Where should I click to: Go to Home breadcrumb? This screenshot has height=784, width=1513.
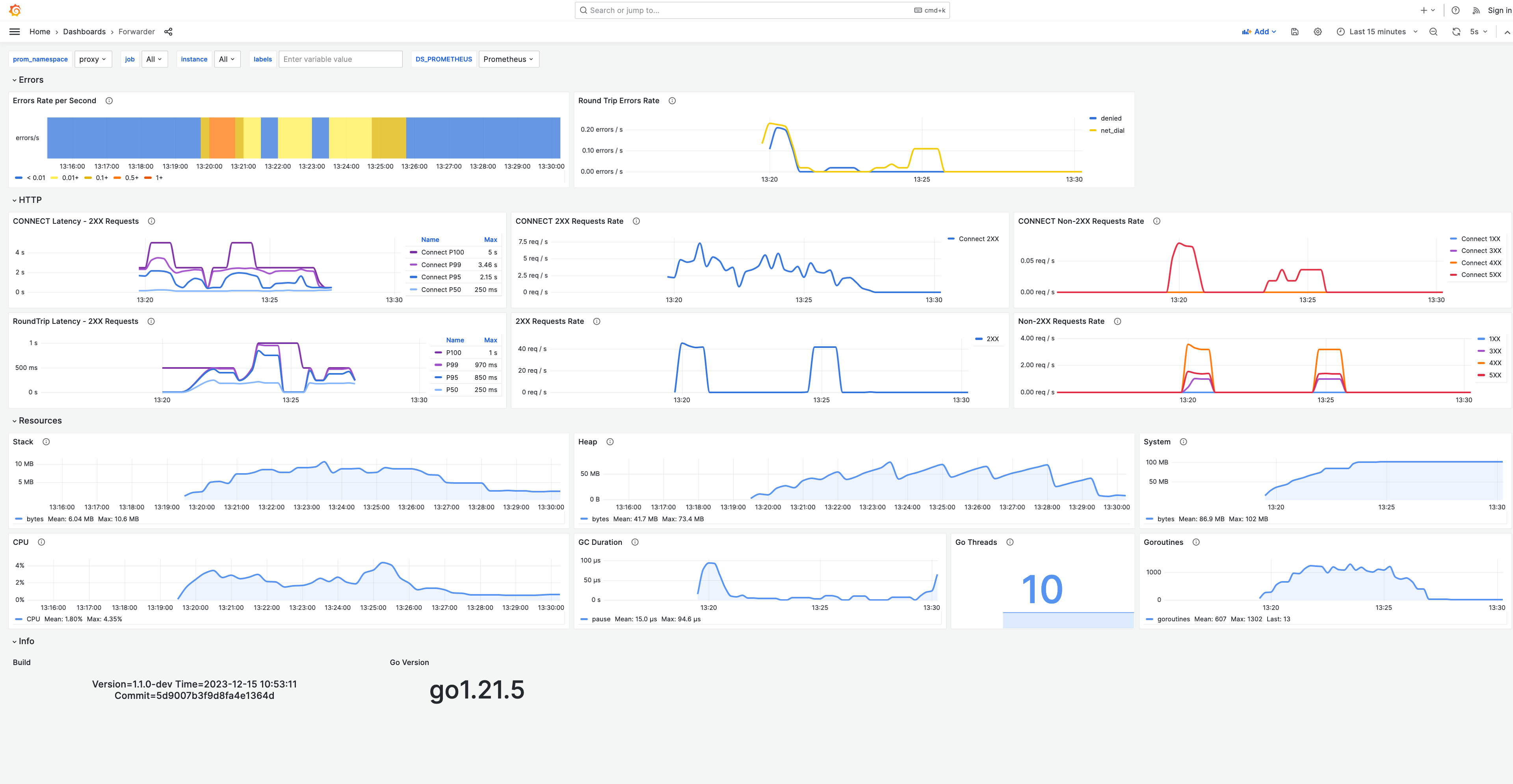[39, 32]
